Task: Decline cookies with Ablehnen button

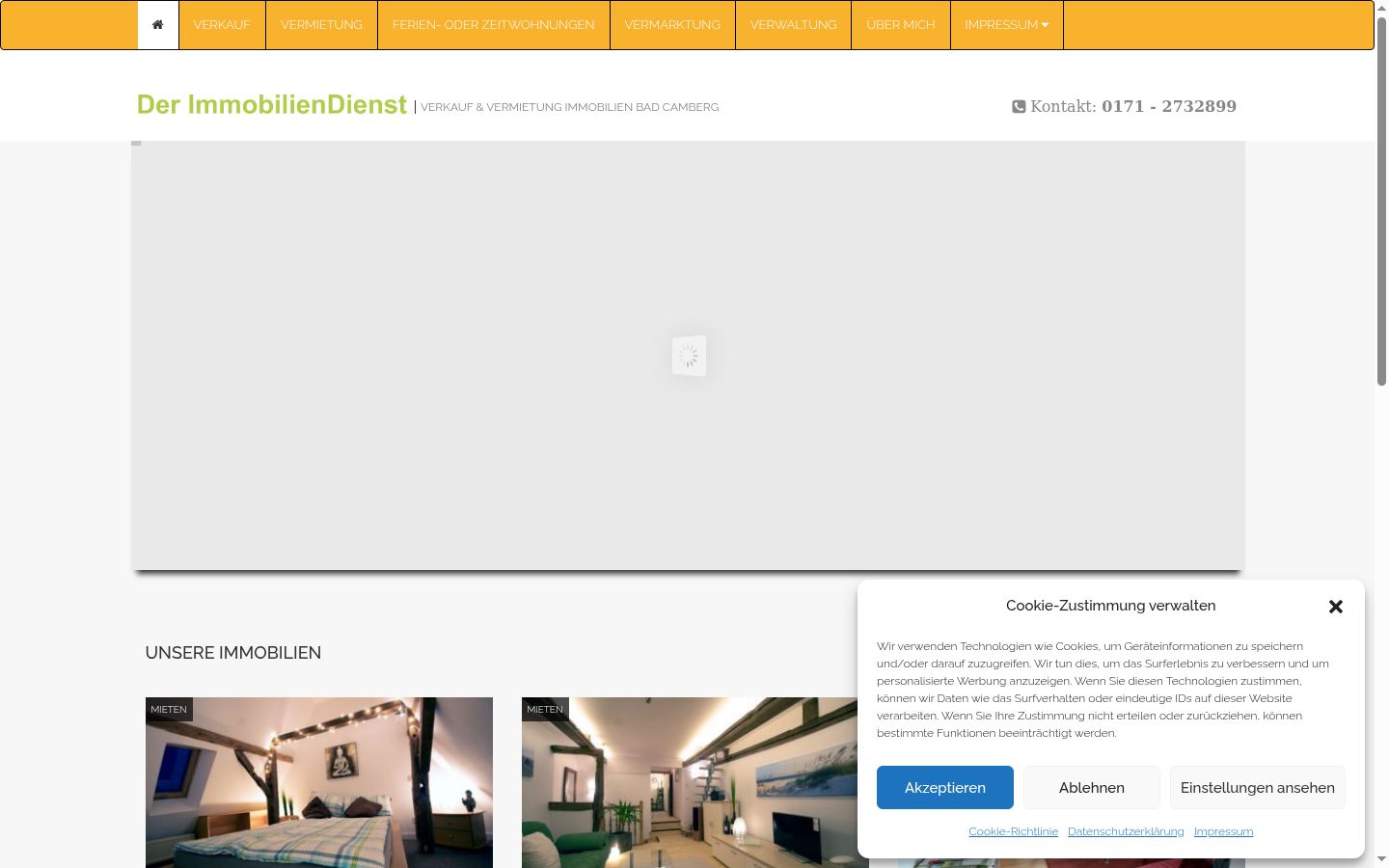Action: (1092, 788)
